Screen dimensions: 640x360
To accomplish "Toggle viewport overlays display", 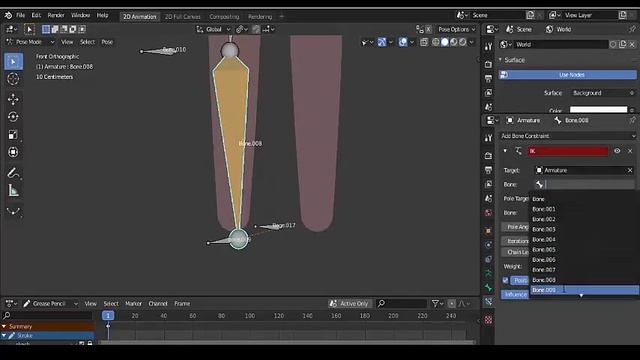I will pos(403,42).
